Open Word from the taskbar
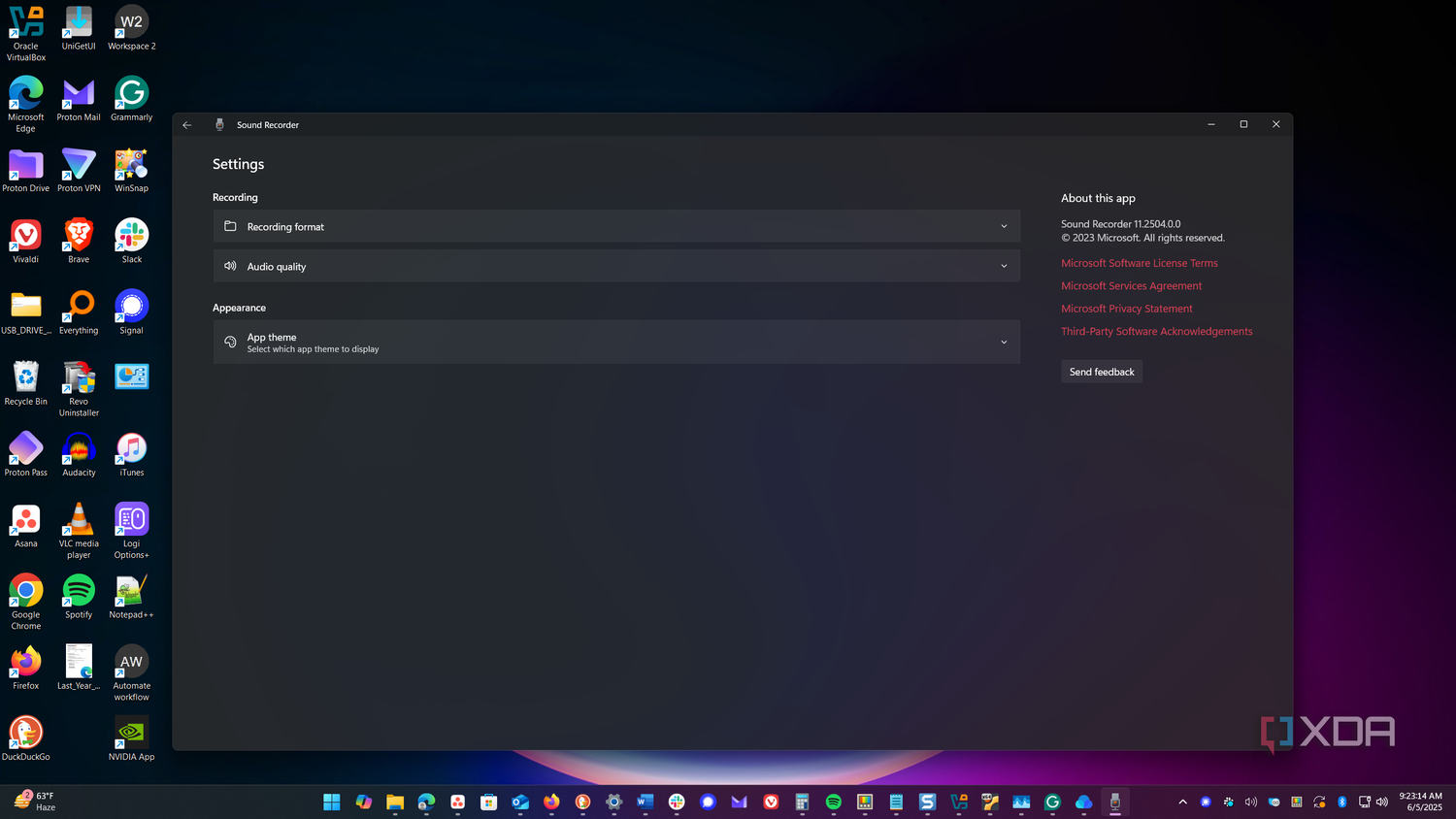Viewport: 1456px width, 819px height. 645,802
